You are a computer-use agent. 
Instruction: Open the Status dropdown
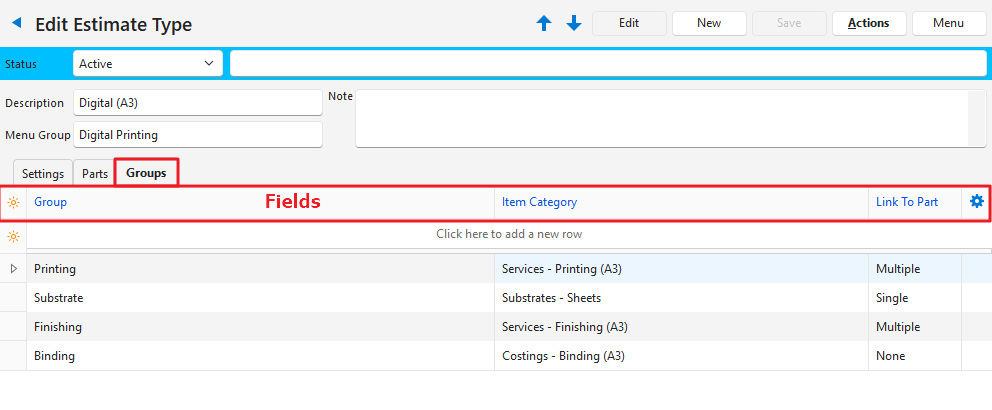[x=148, y=64]
